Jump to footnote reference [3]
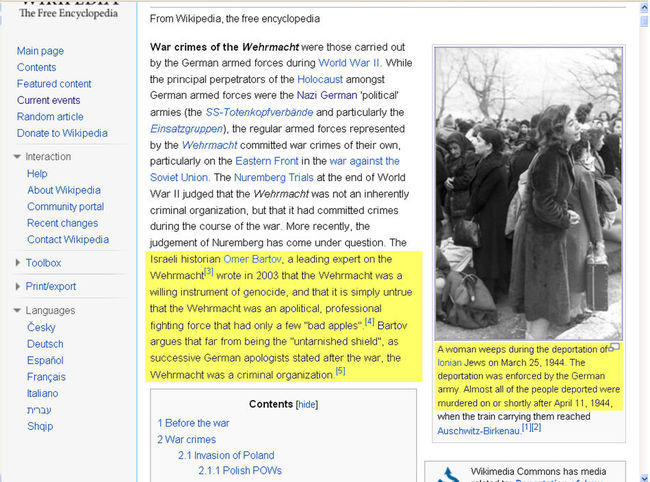This screenshot has width=650, height=482. 209,272
